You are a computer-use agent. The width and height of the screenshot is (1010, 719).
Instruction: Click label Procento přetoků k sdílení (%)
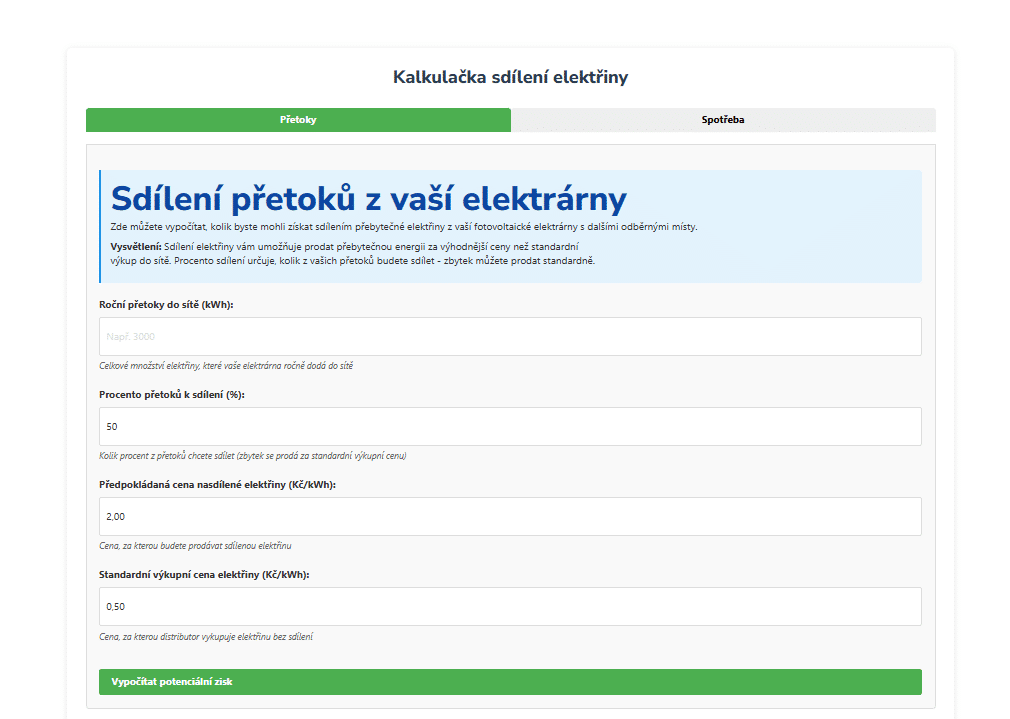click(x=172, y=395)
